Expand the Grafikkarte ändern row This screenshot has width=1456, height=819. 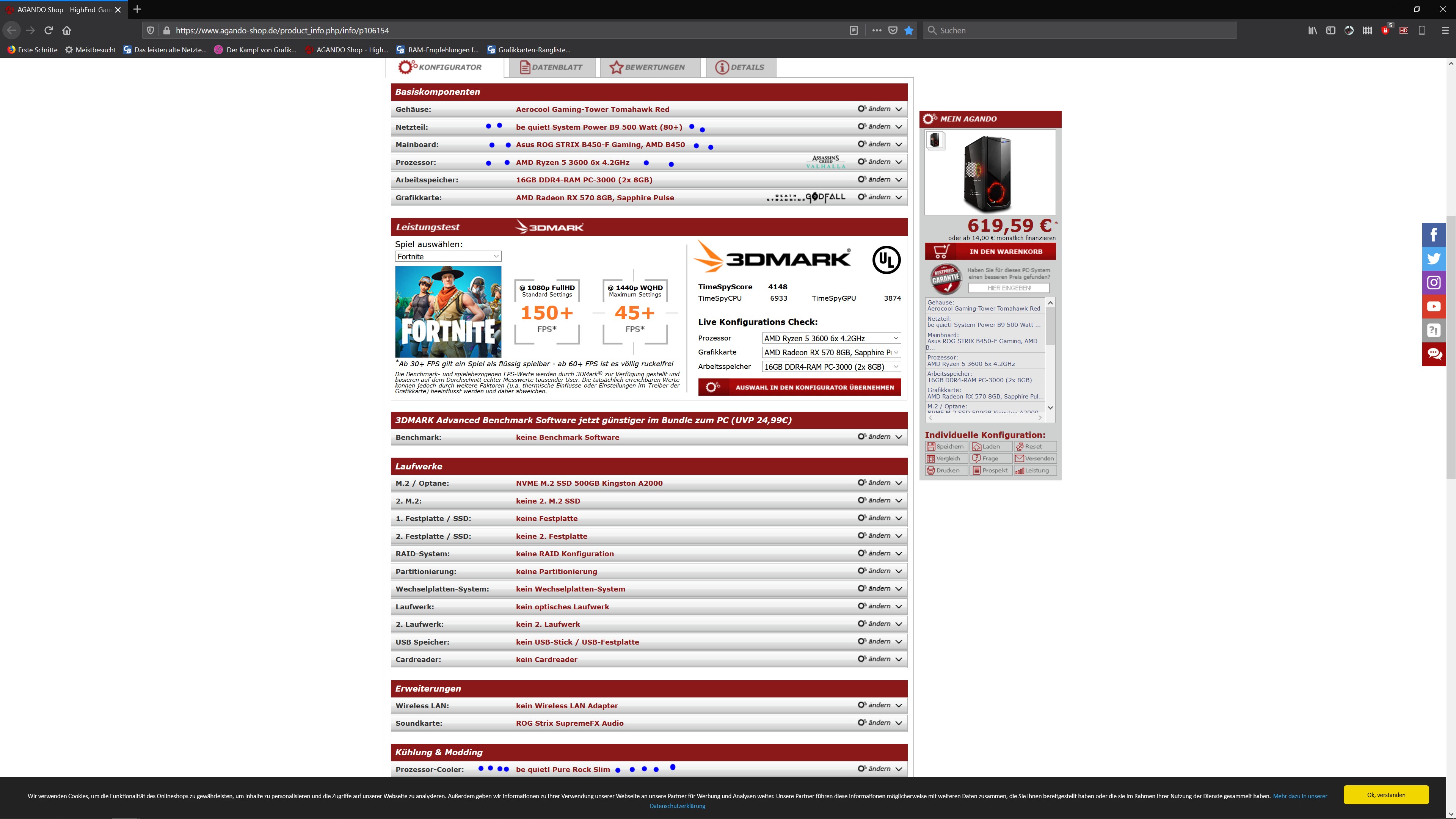coord(880,197)
